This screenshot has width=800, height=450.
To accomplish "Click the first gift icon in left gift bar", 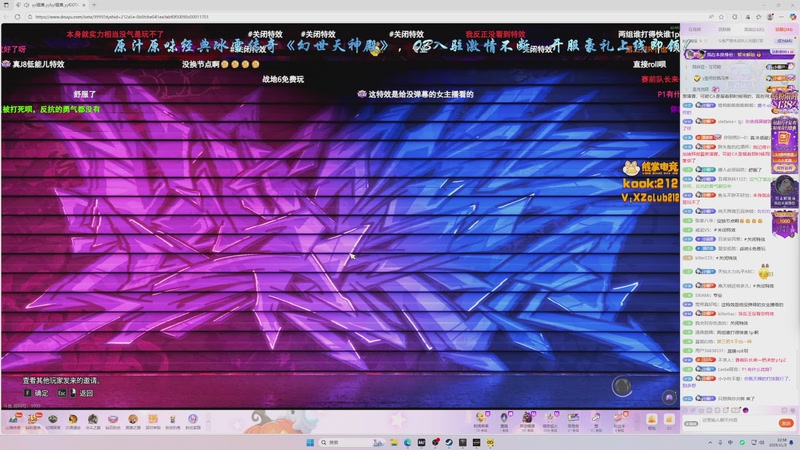I will (13, 420).
